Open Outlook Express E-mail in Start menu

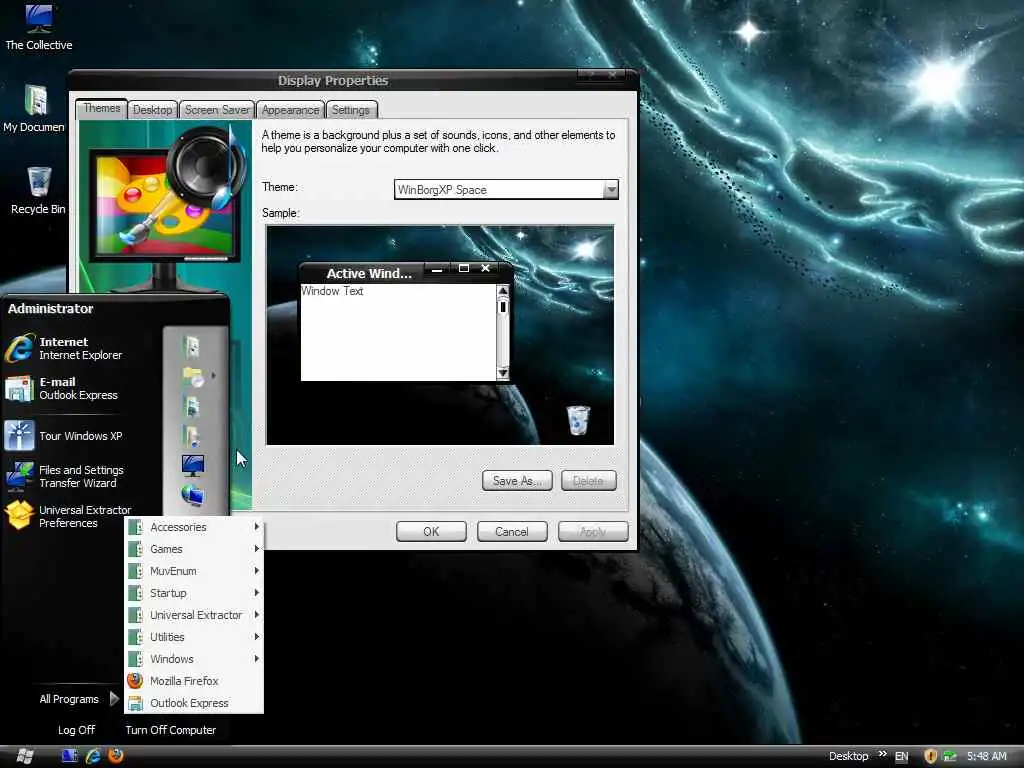[x=63, y=389]
